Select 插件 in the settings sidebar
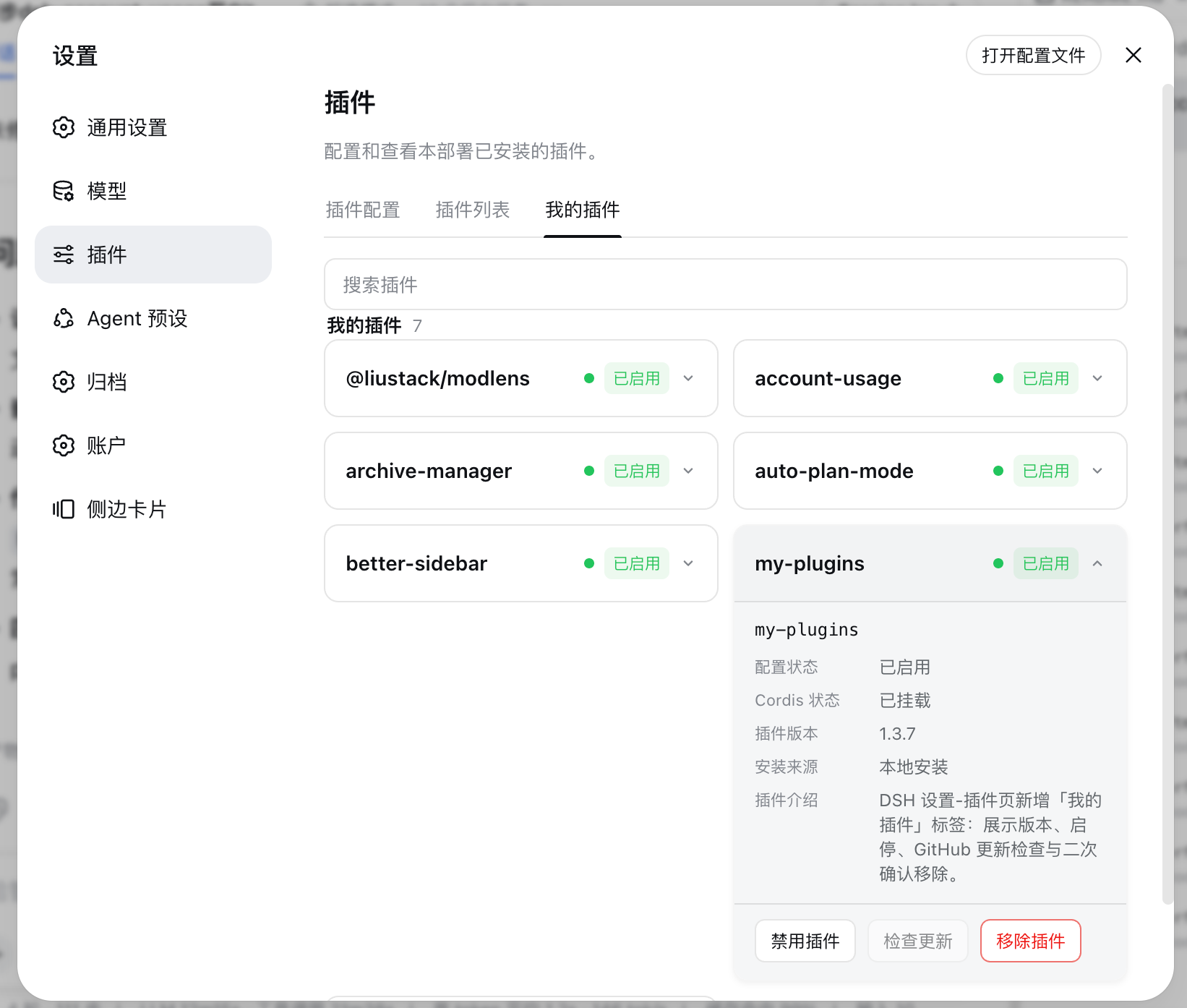The height and width of the screenshot is (1008, 1187). pos(153,255)
